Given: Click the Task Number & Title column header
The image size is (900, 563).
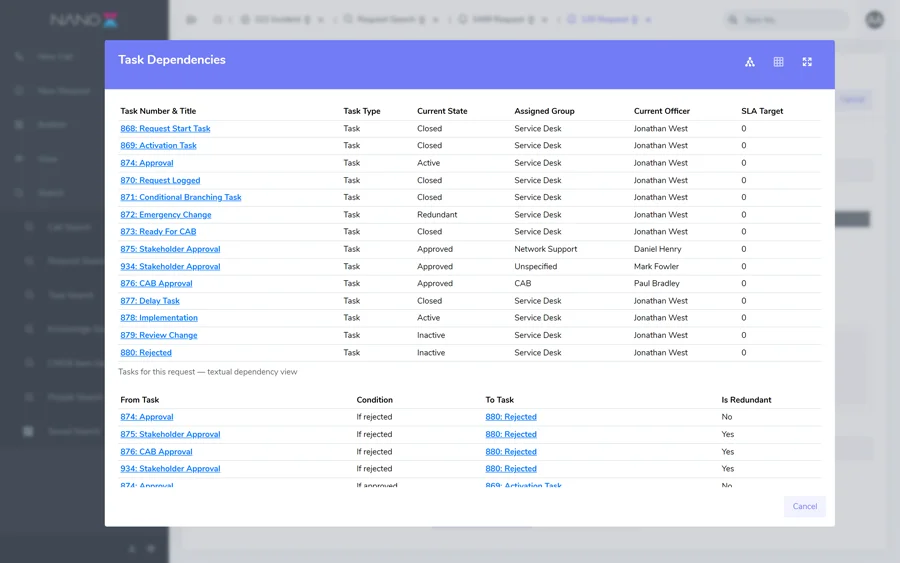Looking at the screenshot, I should (158, 111).
